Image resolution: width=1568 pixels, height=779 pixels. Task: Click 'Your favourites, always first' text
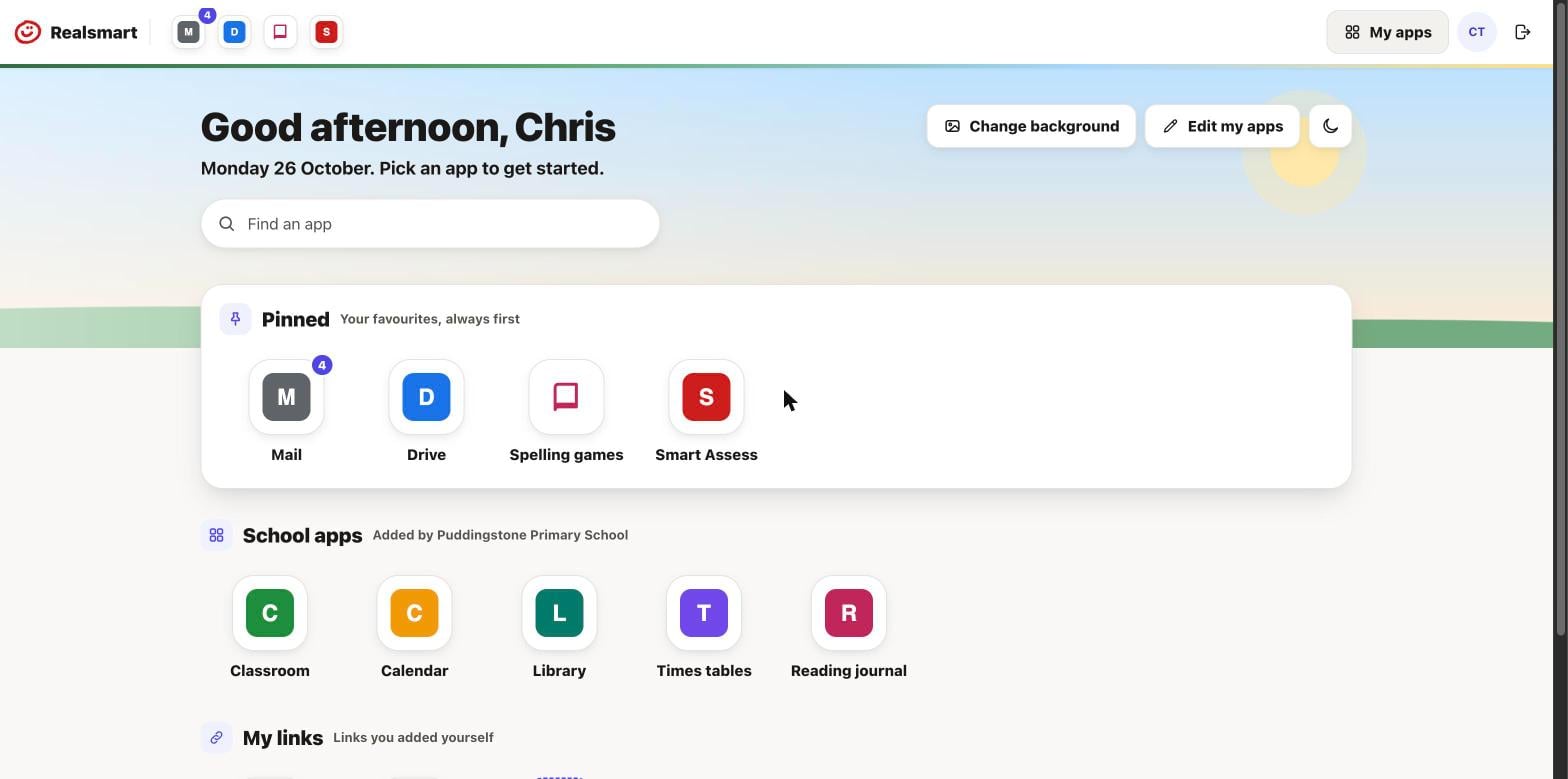(430, 319)
